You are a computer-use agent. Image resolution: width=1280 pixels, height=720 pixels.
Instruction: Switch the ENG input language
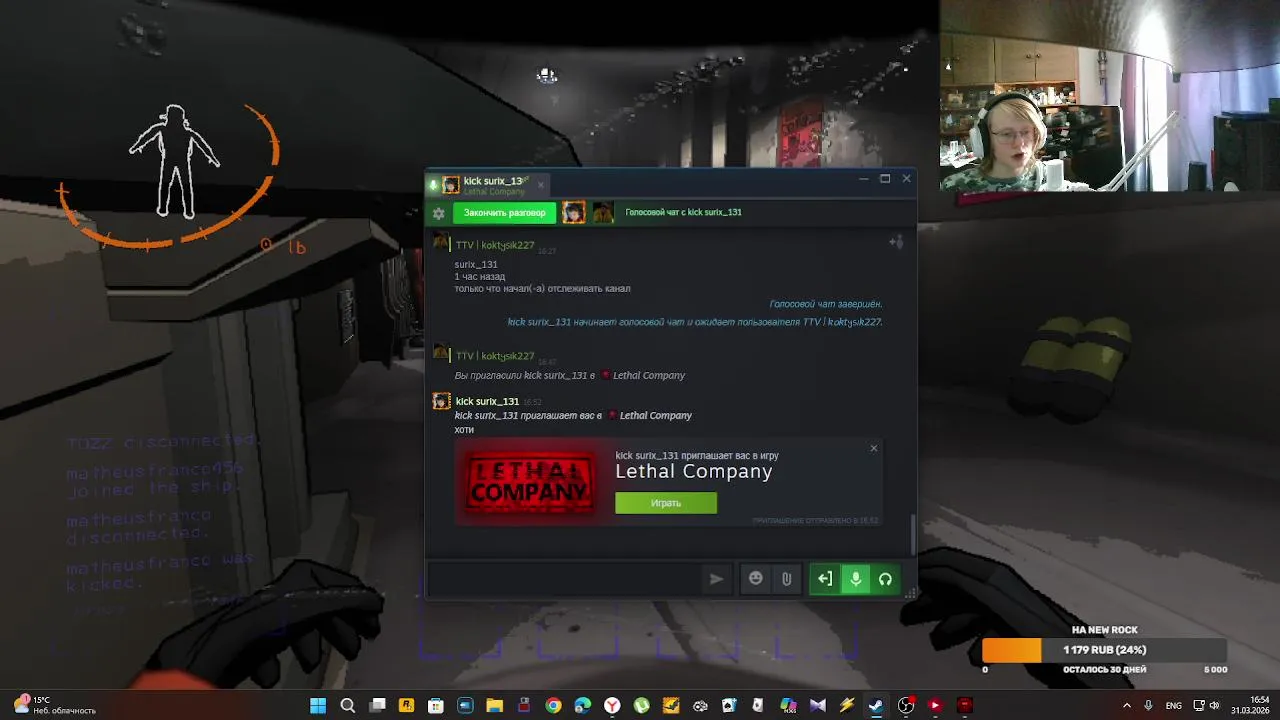1174,705
